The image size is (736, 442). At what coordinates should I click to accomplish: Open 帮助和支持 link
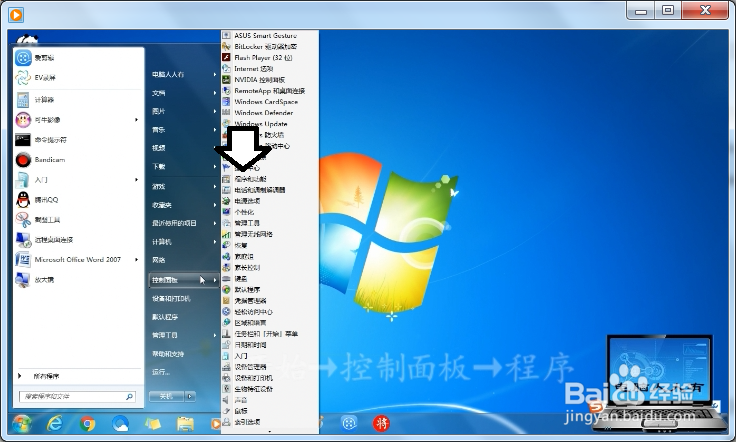pyautogui.click(x=168, y=354)
